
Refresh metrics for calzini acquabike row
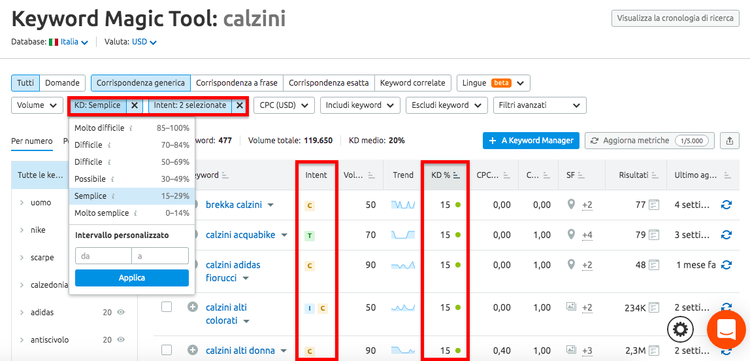[x=726, y=235]
